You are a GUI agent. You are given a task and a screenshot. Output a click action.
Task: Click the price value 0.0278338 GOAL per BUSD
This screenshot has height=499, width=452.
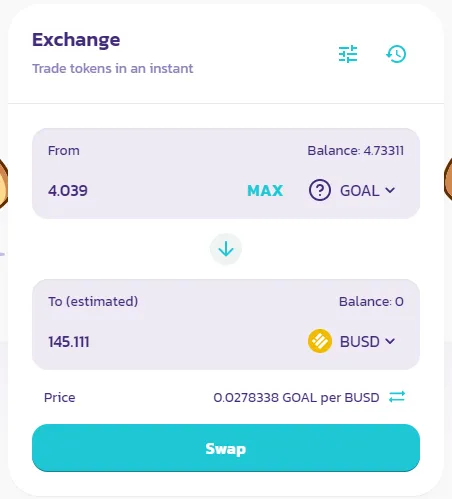[296, 397]
